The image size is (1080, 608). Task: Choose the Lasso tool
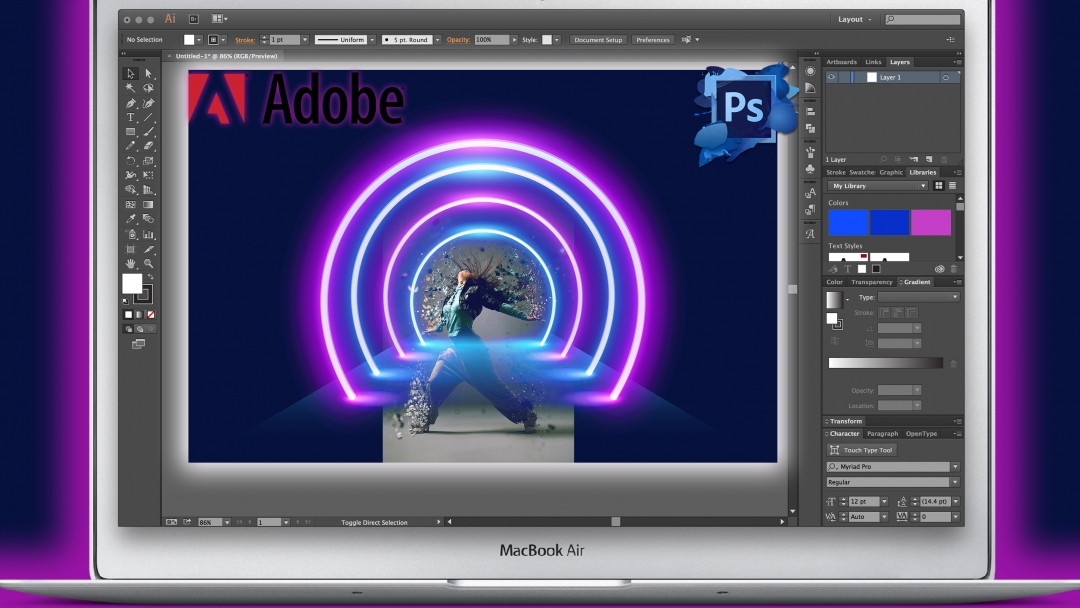point(148,88)
